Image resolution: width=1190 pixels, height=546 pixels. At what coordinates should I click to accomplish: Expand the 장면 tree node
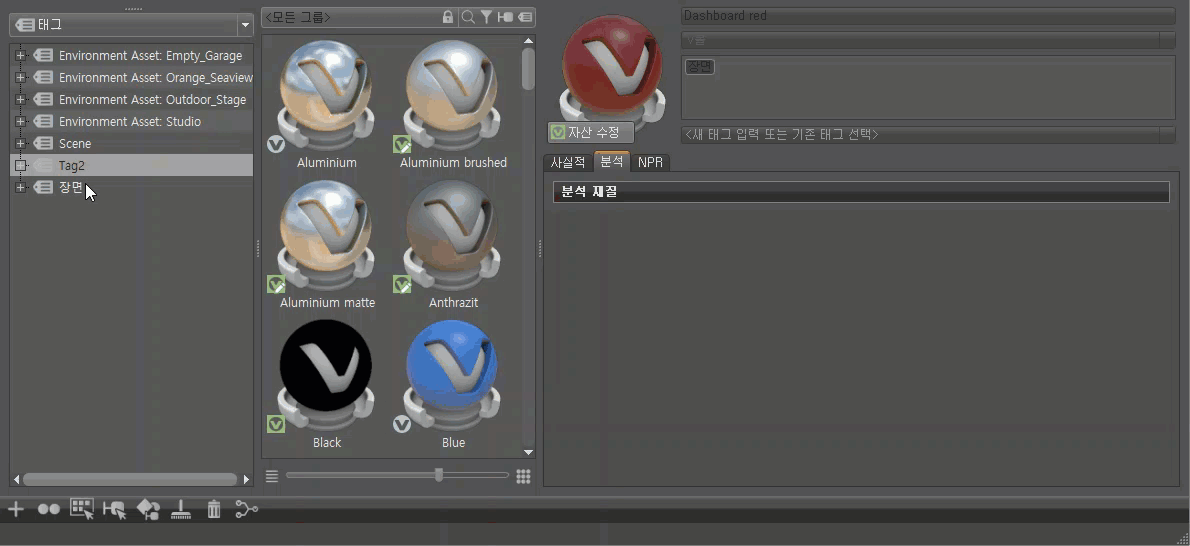click(20, 188)
